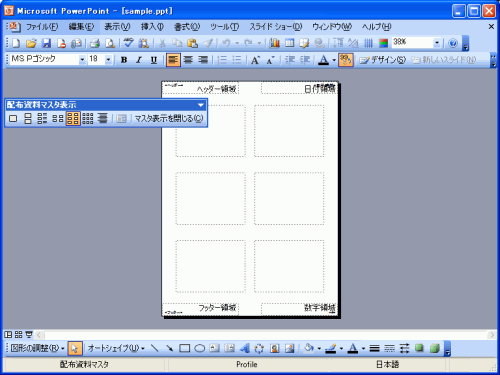Image resolution: width=500 pixels, height=375 pixels.
Task: Toggle Bold formatting
Action: (x=124, y=60)
